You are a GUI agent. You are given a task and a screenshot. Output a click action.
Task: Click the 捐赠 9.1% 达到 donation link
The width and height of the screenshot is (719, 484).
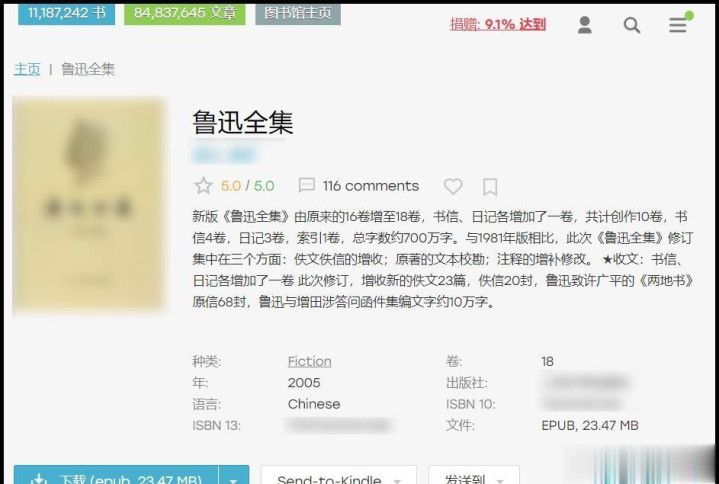click(x=498, y=24)
